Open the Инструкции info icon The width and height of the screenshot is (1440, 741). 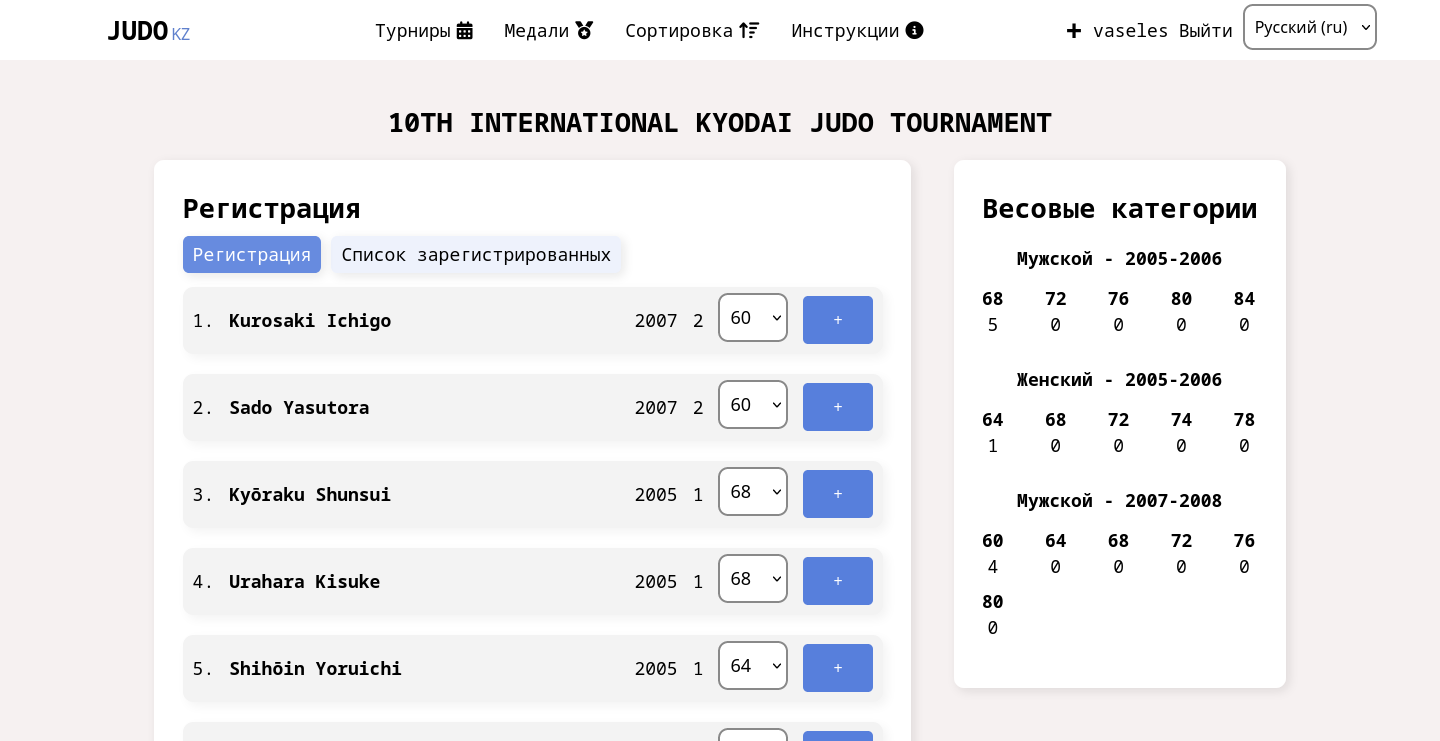click(x=913, y=30)
